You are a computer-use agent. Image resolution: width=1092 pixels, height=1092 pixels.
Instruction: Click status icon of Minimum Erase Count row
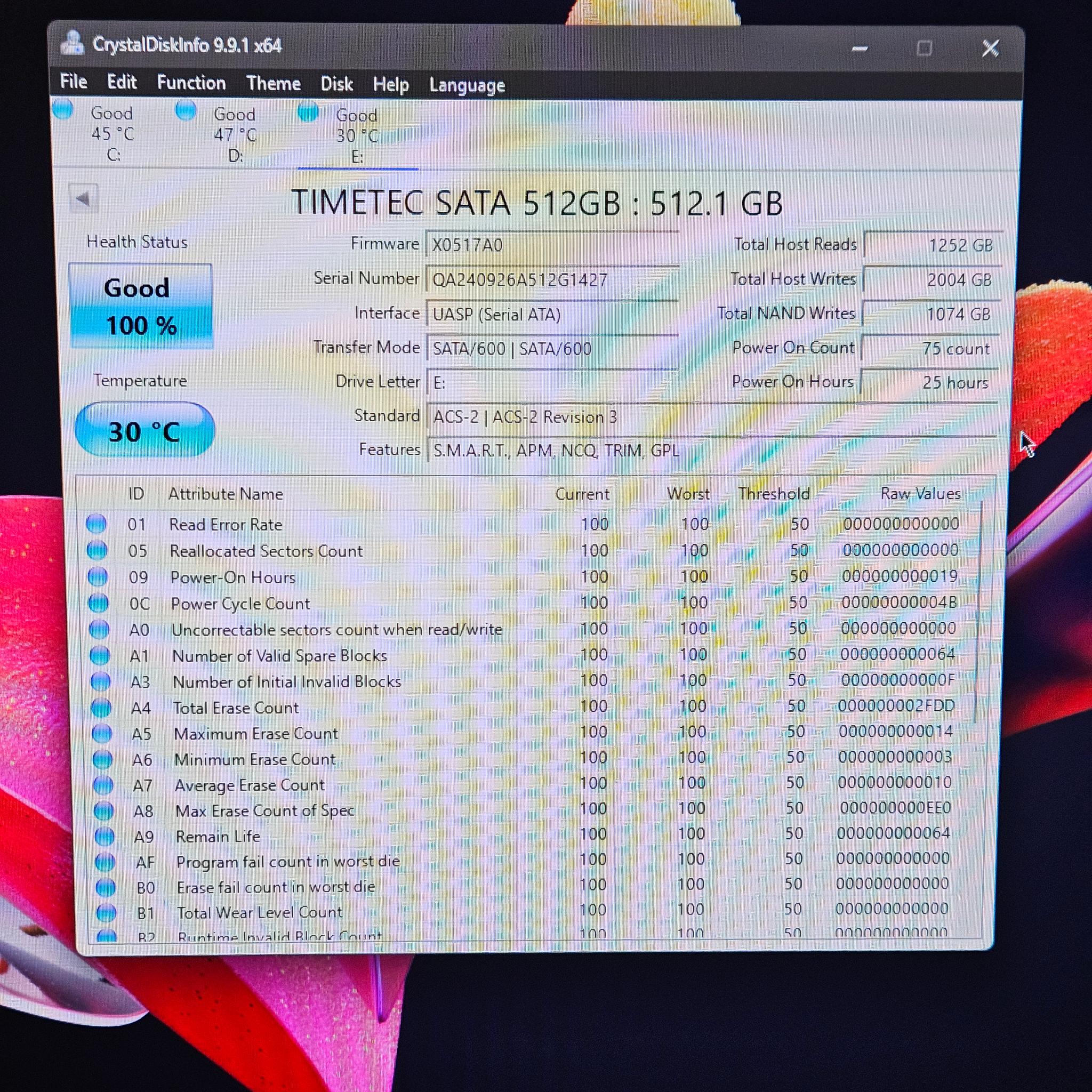coord(102,759)
